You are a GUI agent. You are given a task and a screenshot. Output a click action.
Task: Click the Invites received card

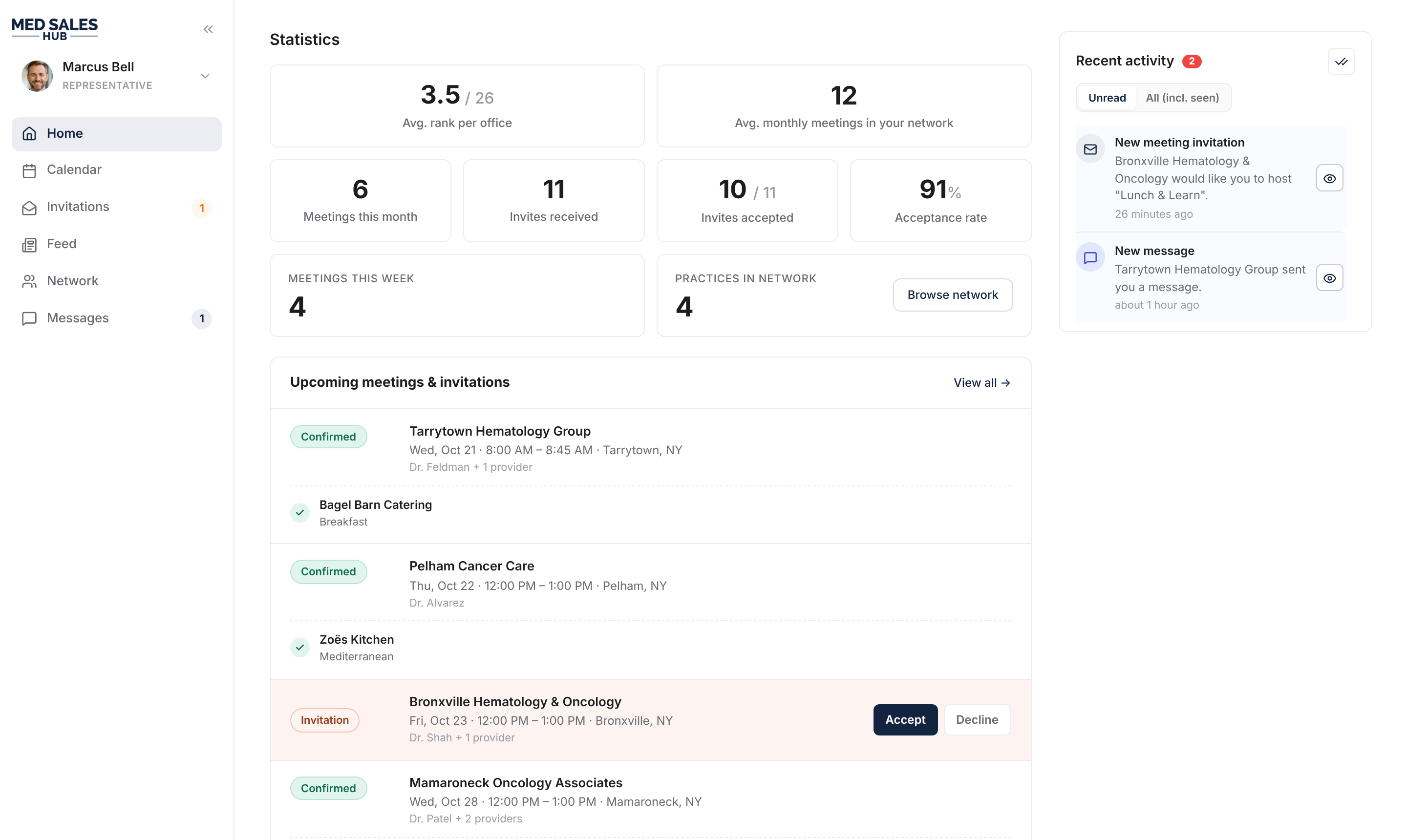point(553,200)
